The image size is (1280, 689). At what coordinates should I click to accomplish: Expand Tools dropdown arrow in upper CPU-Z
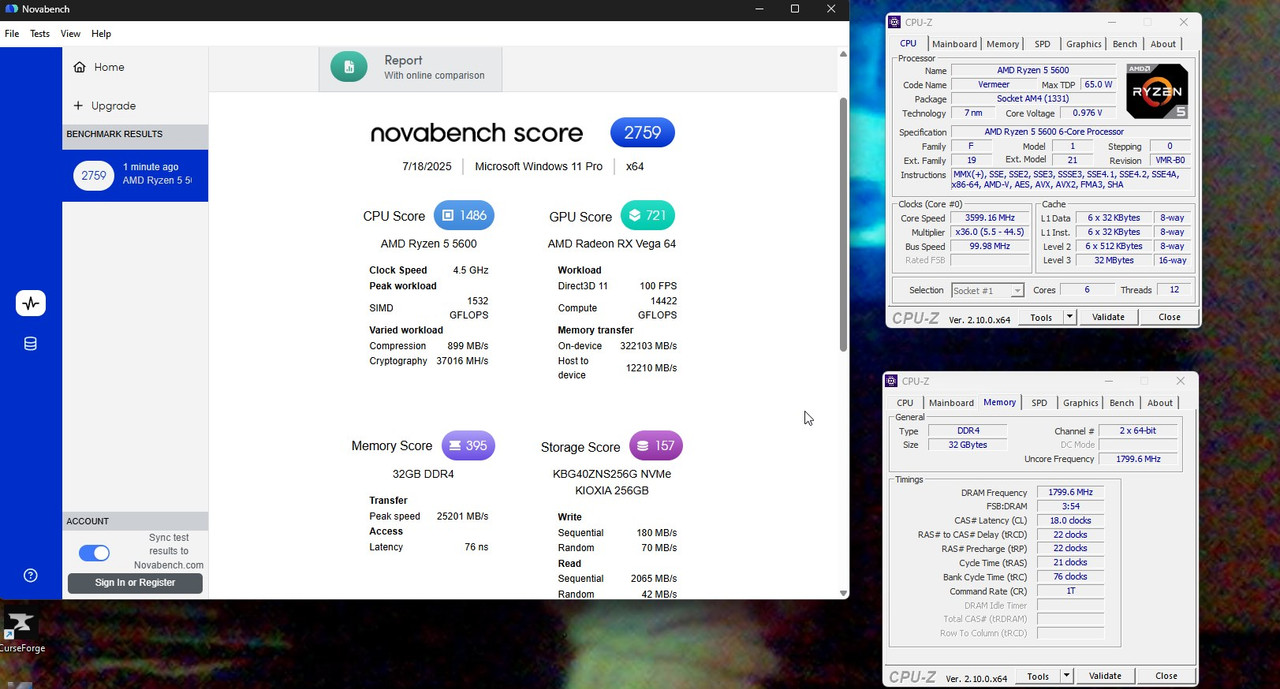1069,317
